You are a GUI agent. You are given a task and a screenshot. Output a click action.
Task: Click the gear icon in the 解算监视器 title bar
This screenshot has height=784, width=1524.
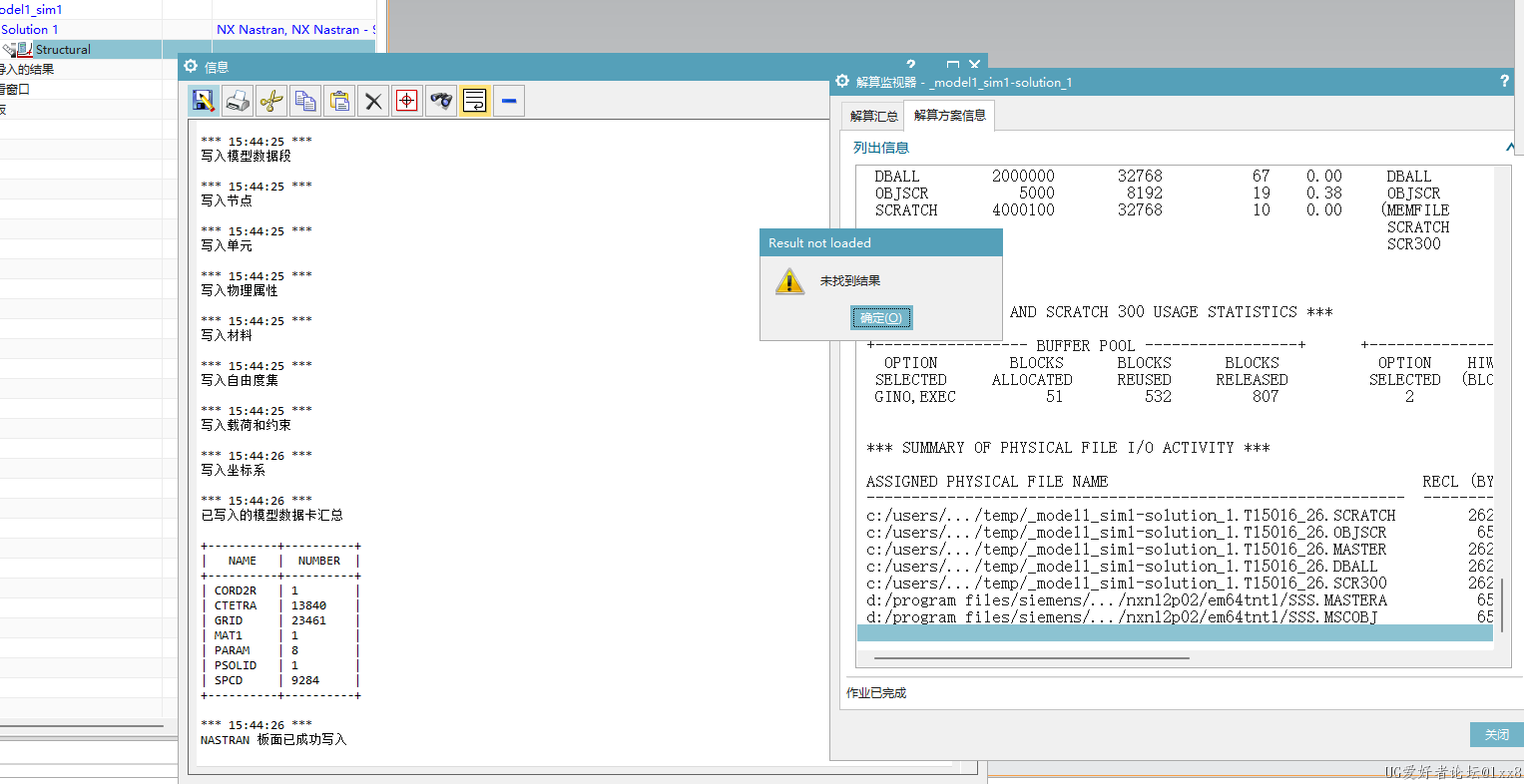pos(842,81)
